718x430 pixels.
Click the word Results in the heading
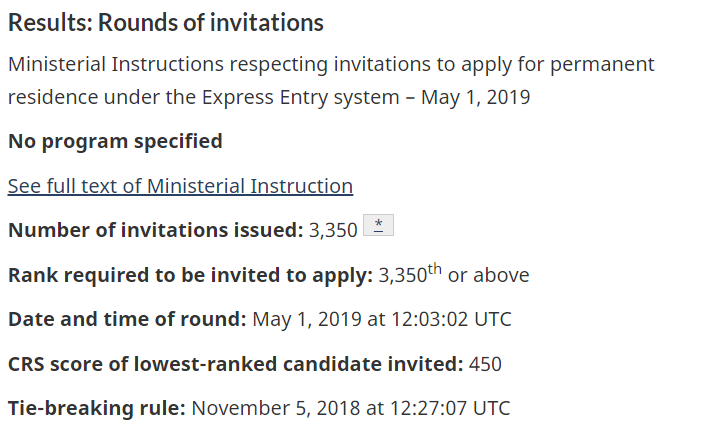point(43,22)
